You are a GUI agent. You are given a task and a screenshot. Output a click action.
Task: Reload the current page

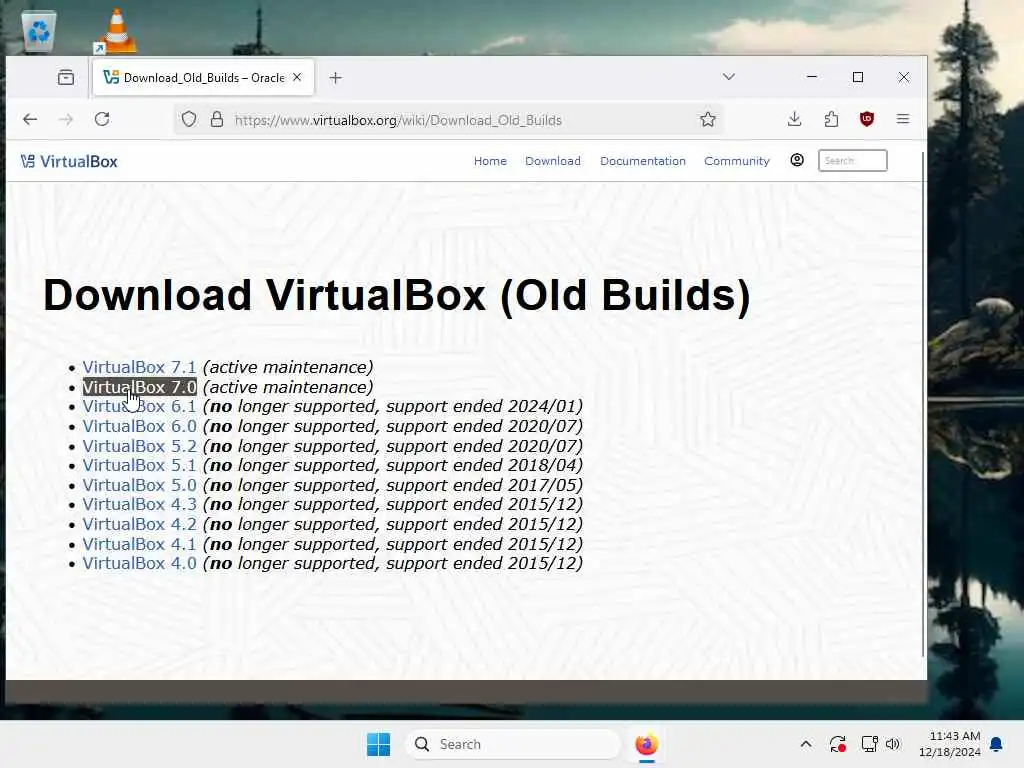point(102,120)
